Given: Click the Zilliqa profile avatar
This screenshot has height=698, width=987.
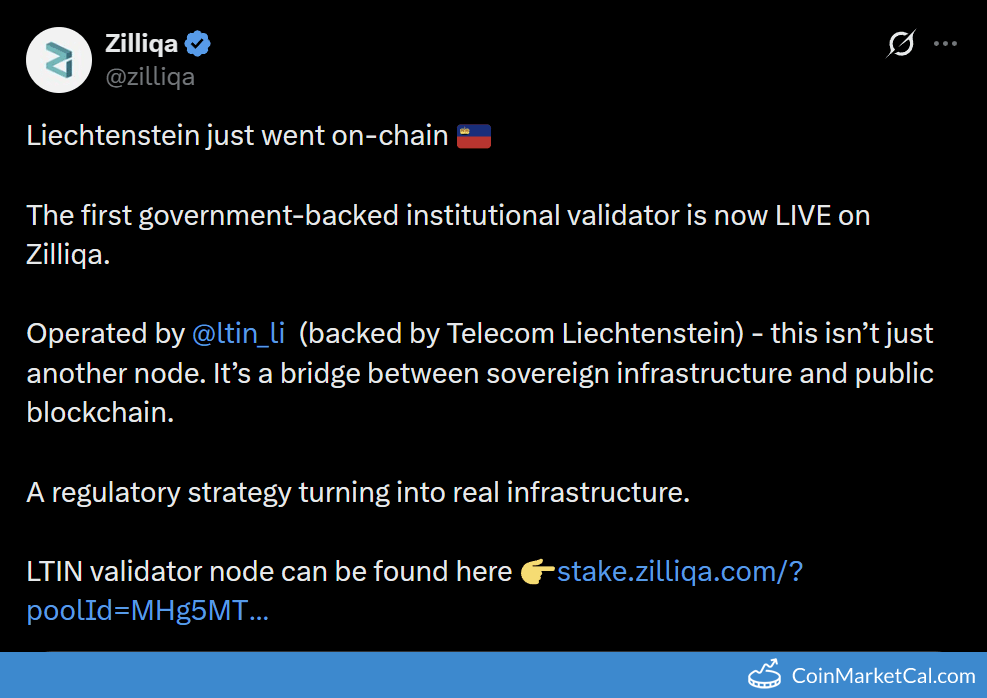Looking at the screenshot, I should [59, 59].
